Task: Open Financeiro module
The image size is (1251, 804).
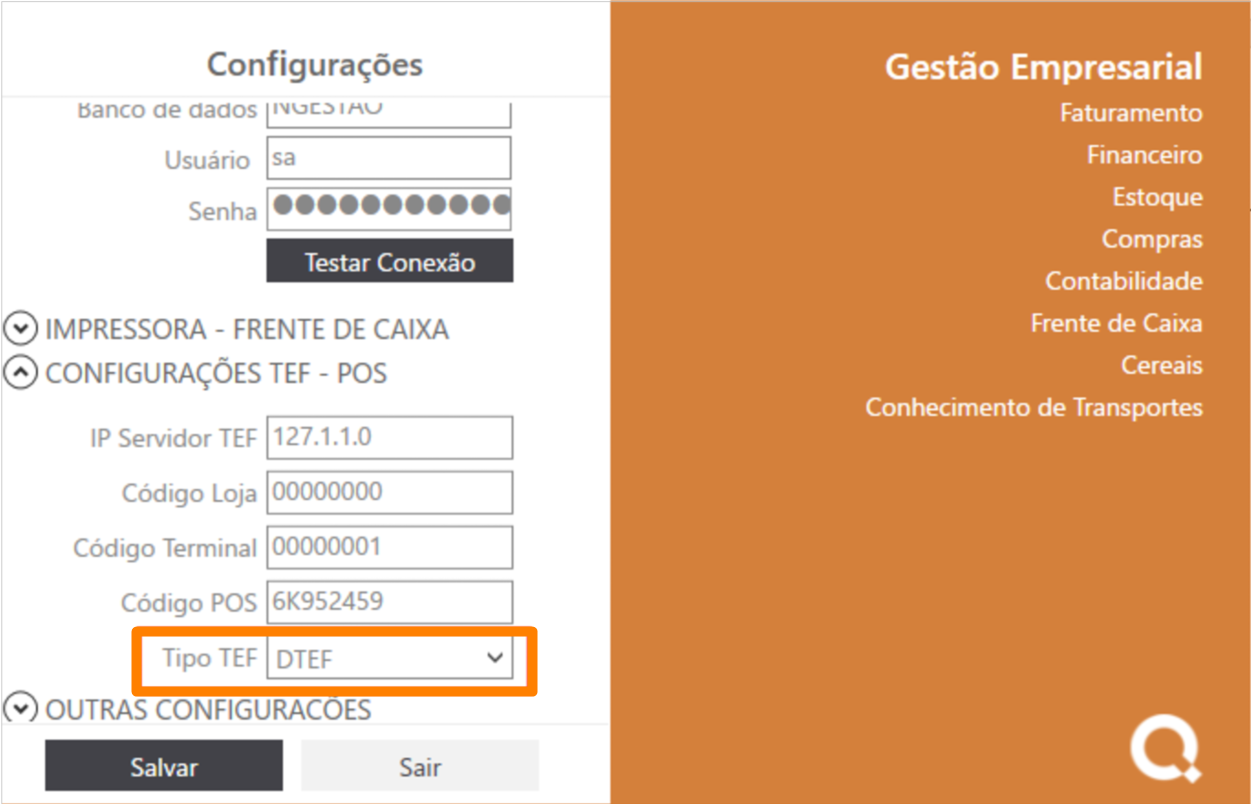Action: 1144,155
